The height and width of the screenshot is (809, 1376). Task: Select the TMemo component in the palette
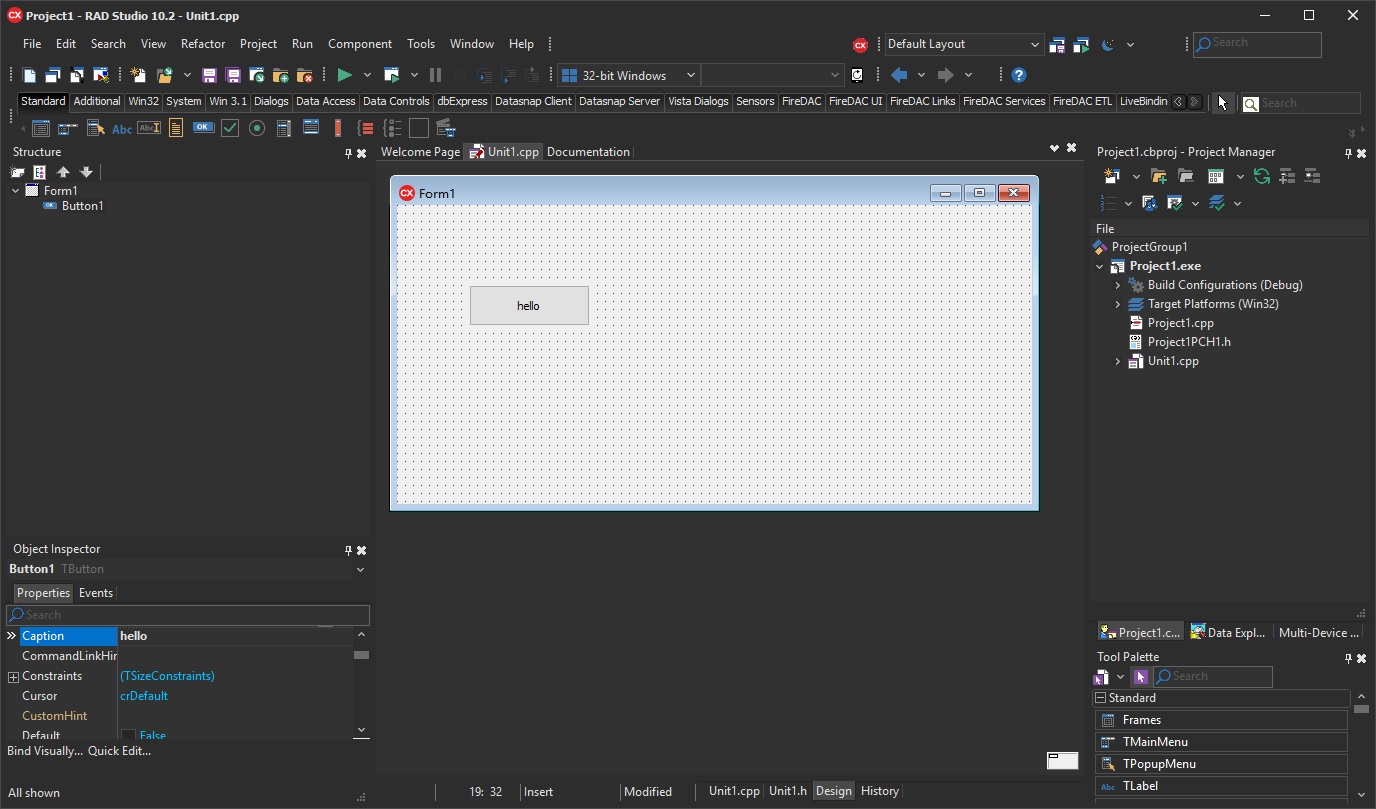176,128
